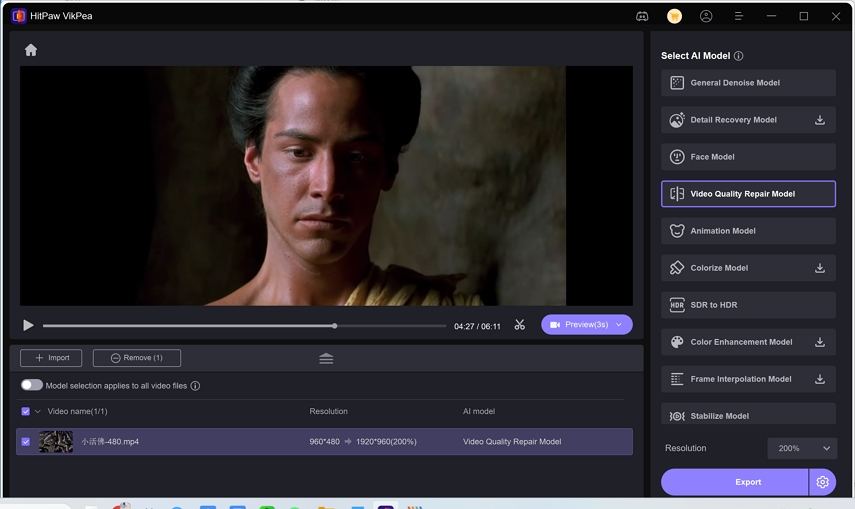Go to the home screen icon

click(31, 50)
